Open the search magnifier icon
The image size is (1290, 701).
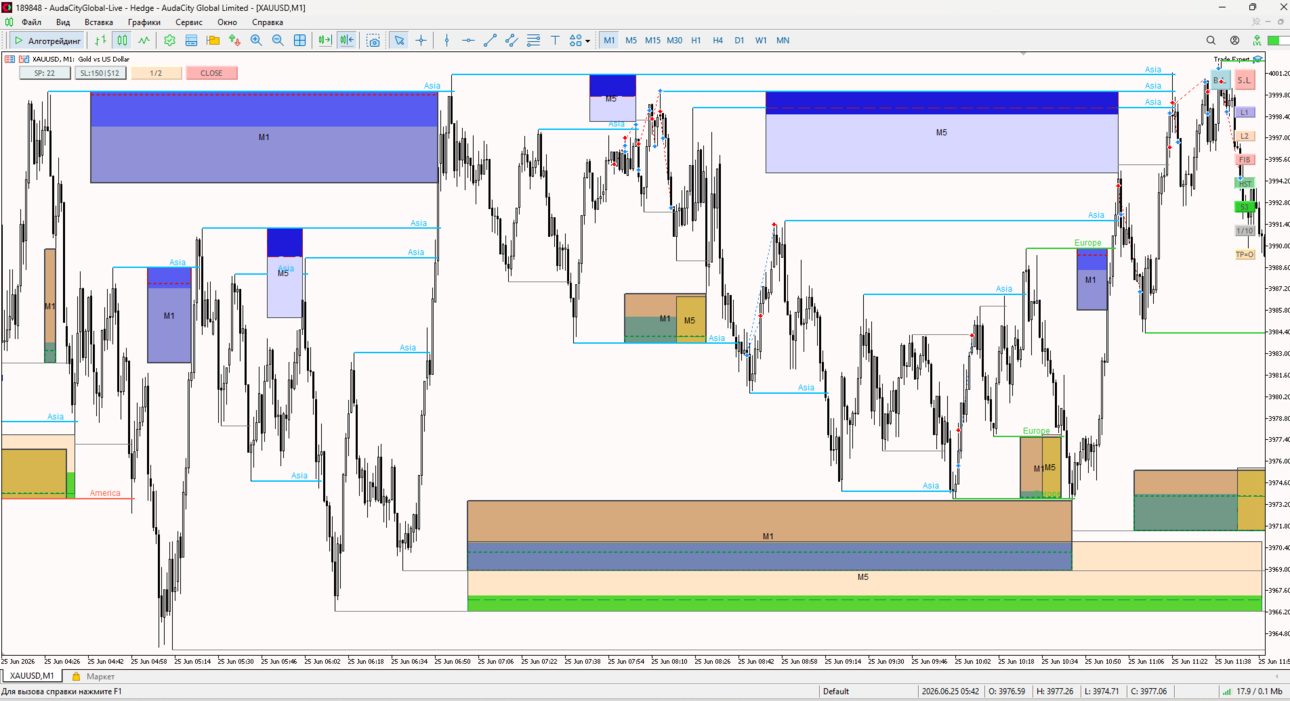coord(1211,40)
